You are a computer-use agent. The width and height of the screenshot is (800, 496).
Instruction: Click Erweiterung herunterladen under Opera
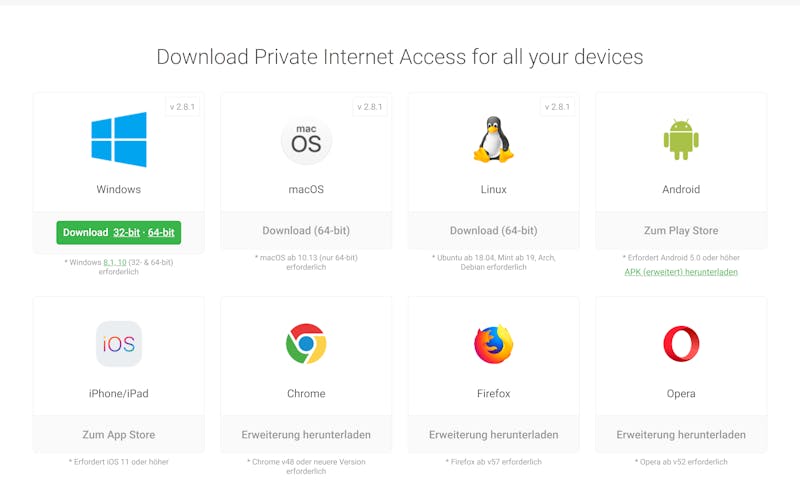point(681,435)
